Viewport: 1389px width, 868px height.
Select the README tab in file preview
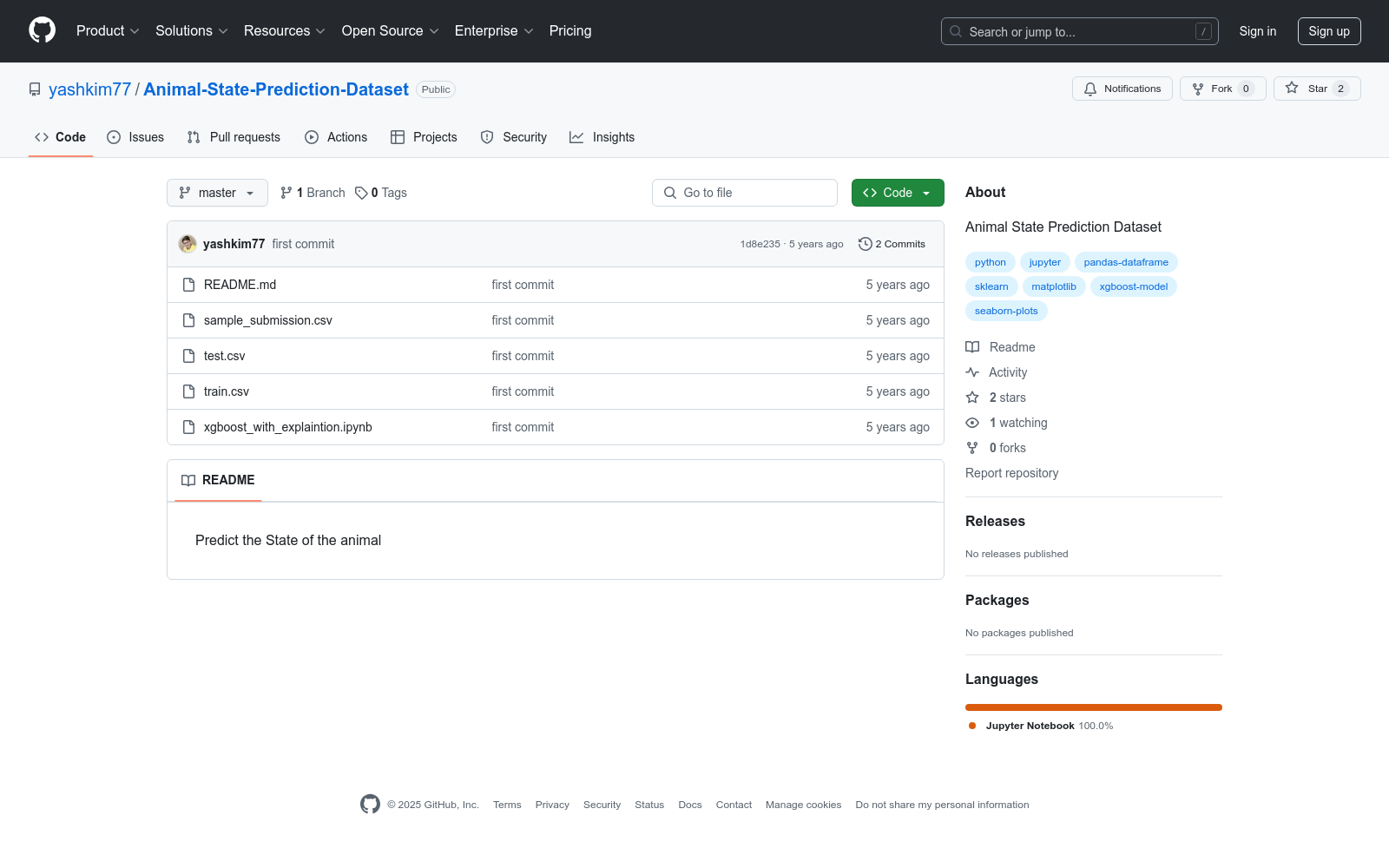(x=218, y=480)
